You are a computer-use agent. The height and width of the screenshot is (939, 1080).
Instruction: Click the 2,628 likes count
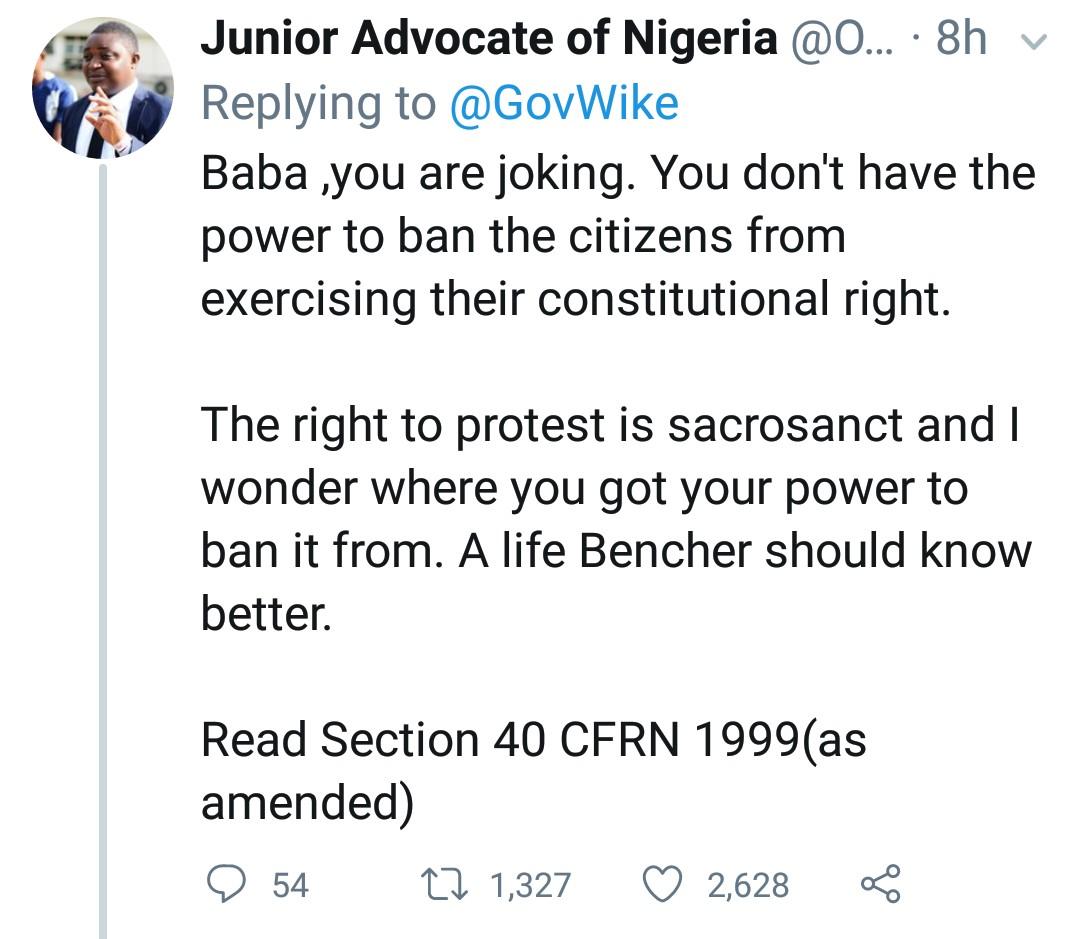pyautogui.click(x=748, y=885)
